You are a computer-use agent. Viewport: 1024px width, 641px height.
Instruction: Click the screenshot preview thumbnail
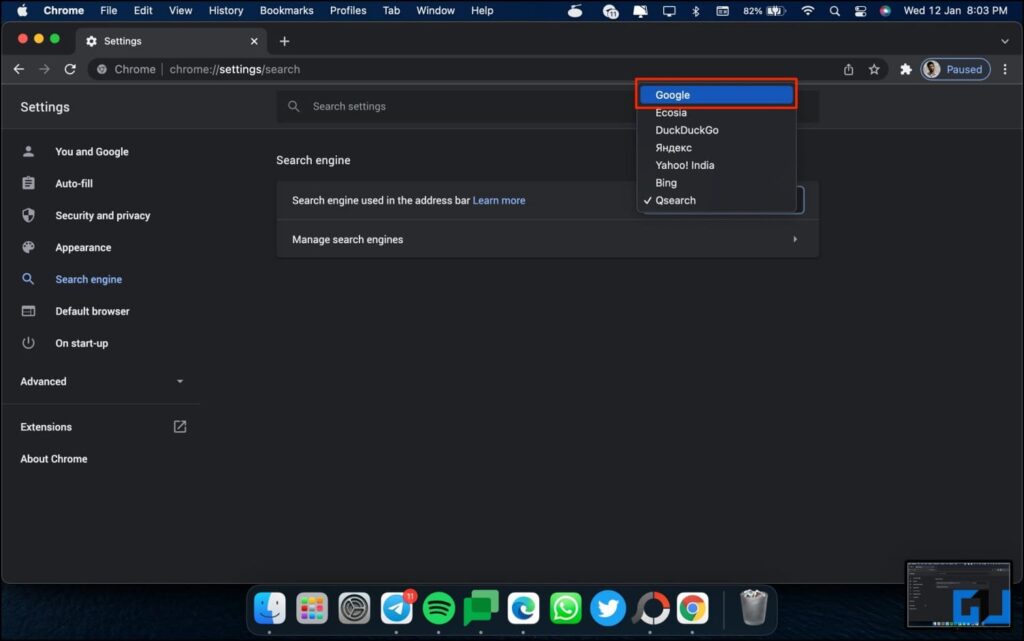pyautogui.click(x=958, y=594)
